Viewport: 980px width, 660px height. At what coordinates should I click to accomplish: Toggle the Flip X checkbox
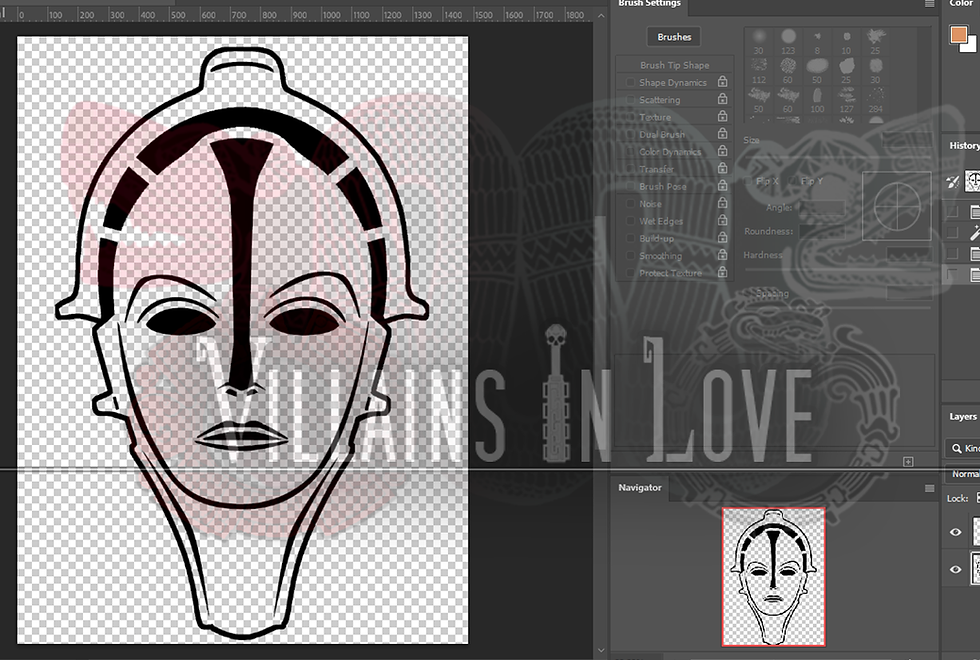749,181
